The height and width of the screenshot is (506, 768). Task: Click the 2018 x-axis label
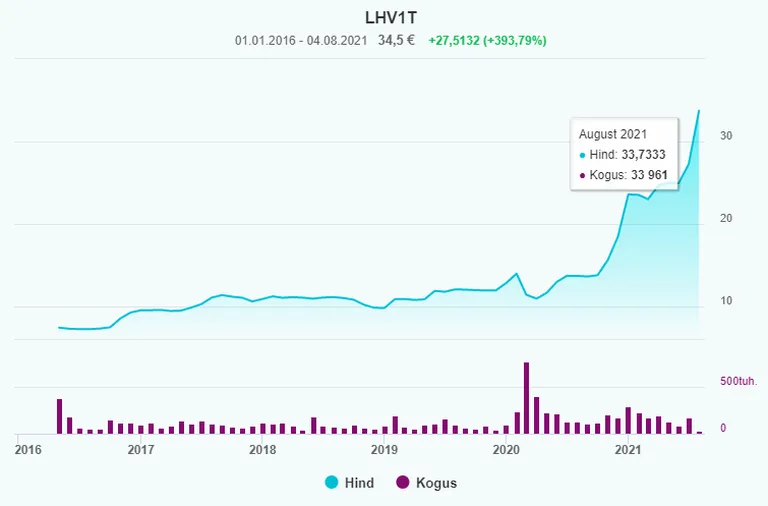[263, 449]
